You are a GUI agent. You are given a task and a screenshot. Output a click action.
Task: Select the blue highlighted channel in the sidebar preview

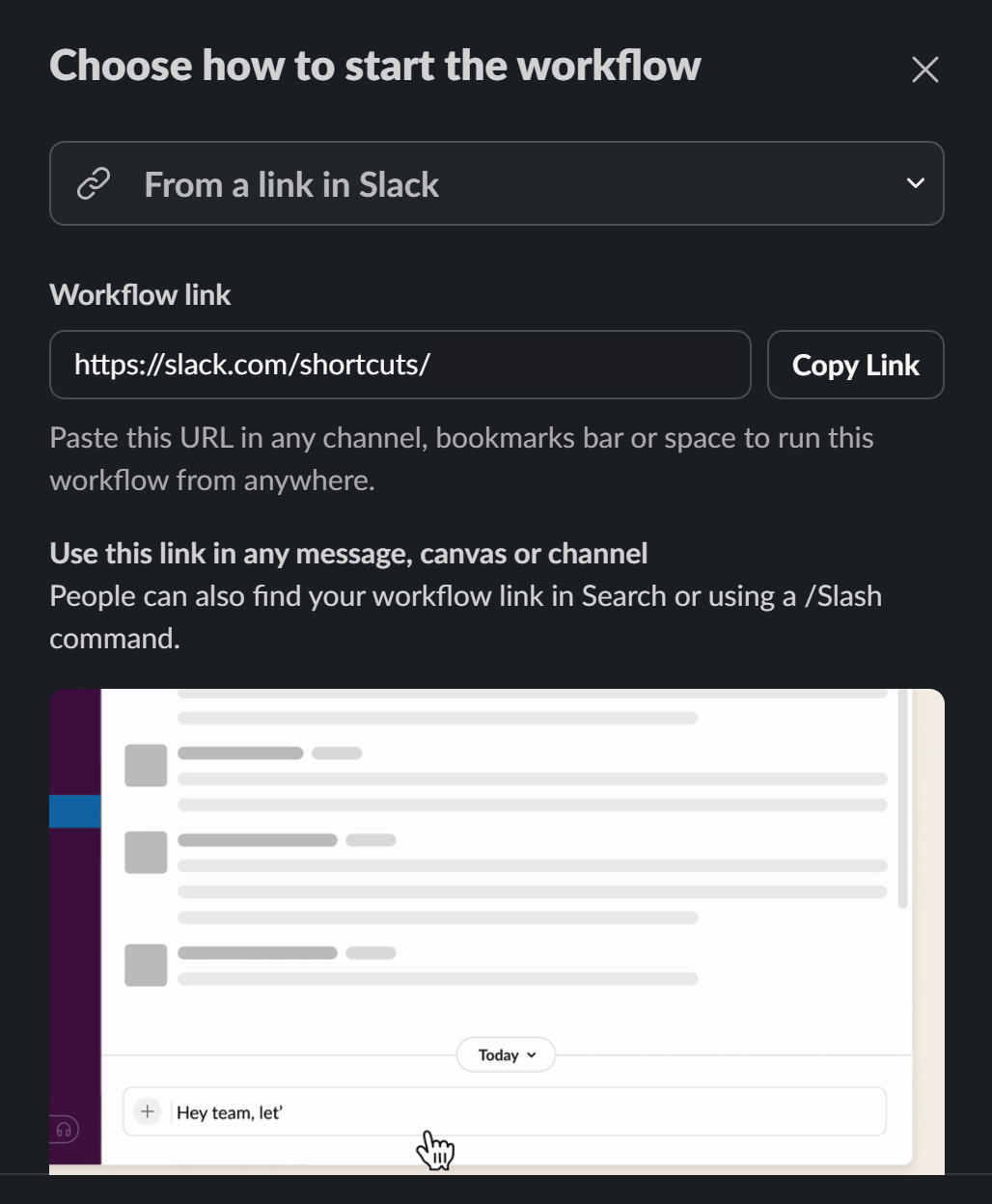(x=75, y=810)
